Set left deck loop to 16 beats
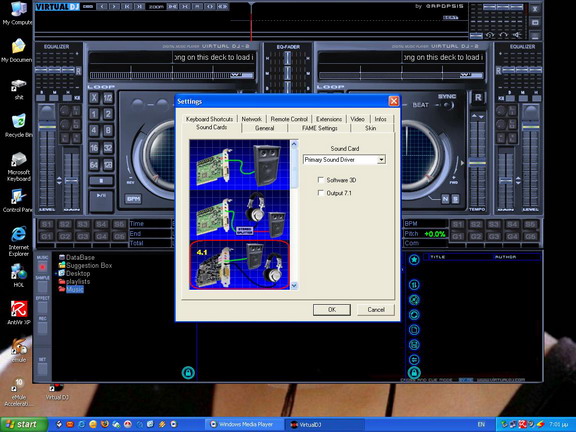576x432 pixels. coord(94,148)
